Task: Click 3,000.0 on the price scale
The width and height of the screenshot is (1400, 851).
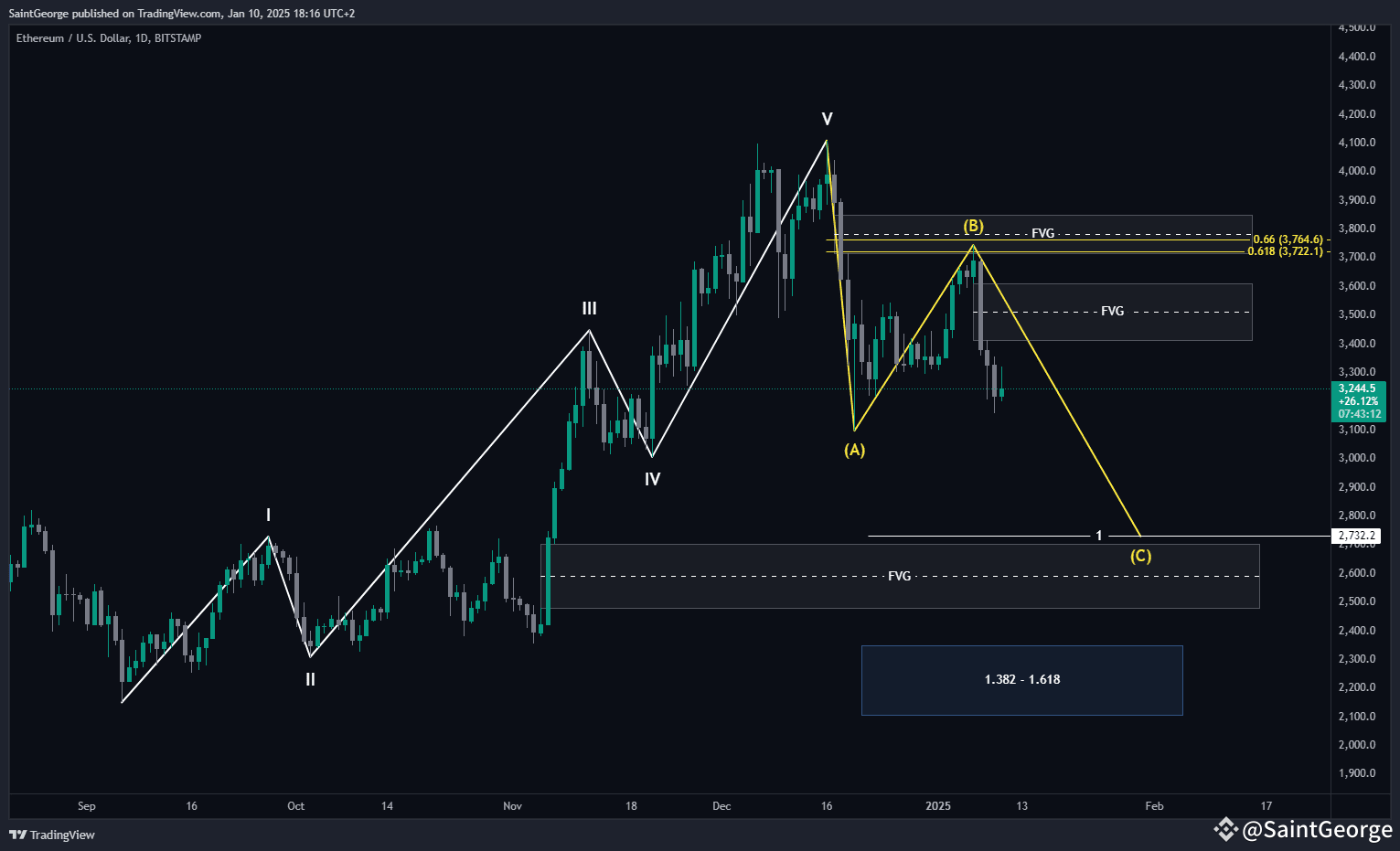Action: 1357,458
